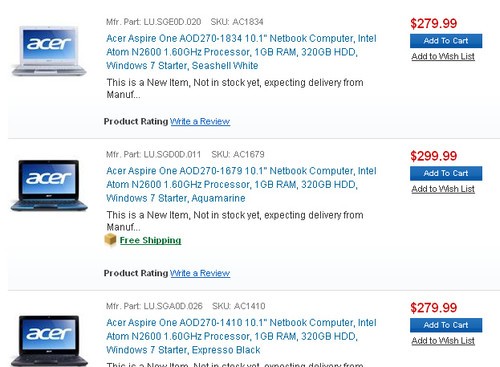Viewport: 500px width, 367px height.
Task: Open the Aquamarine Acer netbook thumbnail
Action: point(49,185)
